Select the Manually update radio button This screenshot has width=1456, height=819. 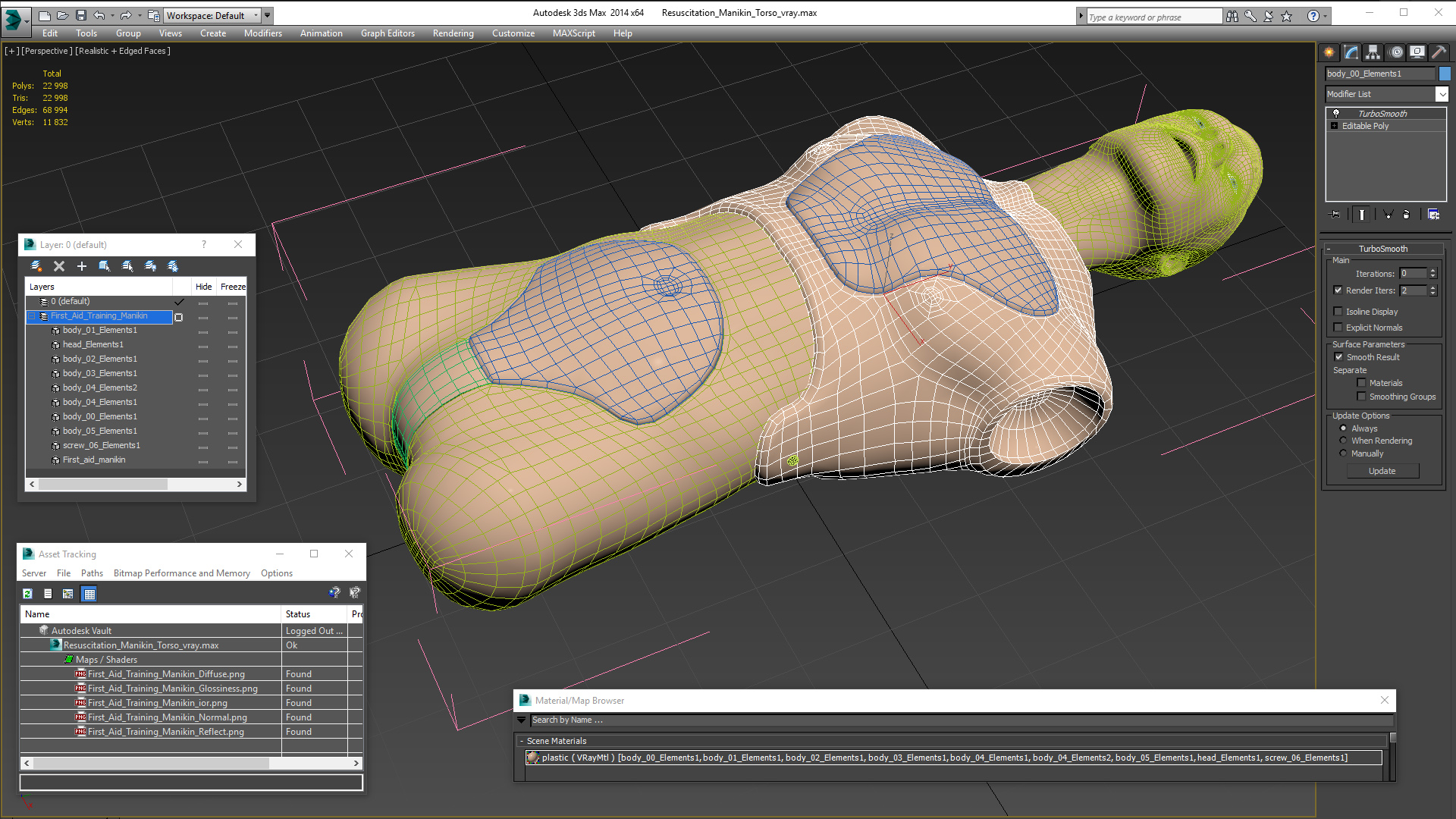tap(1343, 453)
